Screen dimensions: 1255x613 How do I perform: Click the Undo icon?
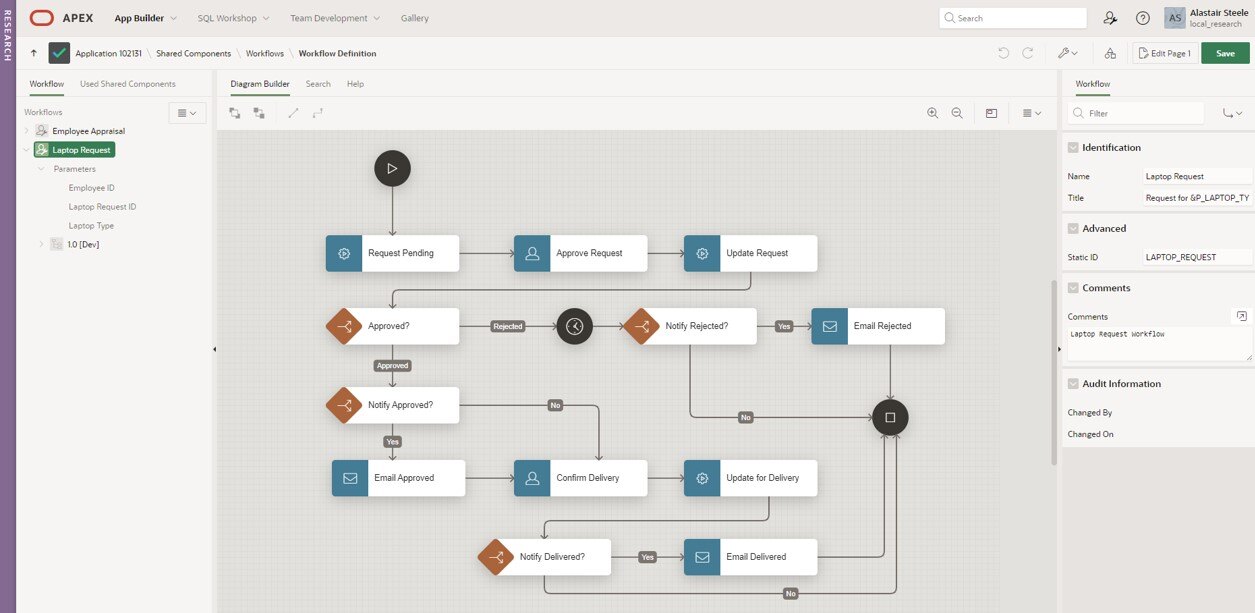point(1003,53)
